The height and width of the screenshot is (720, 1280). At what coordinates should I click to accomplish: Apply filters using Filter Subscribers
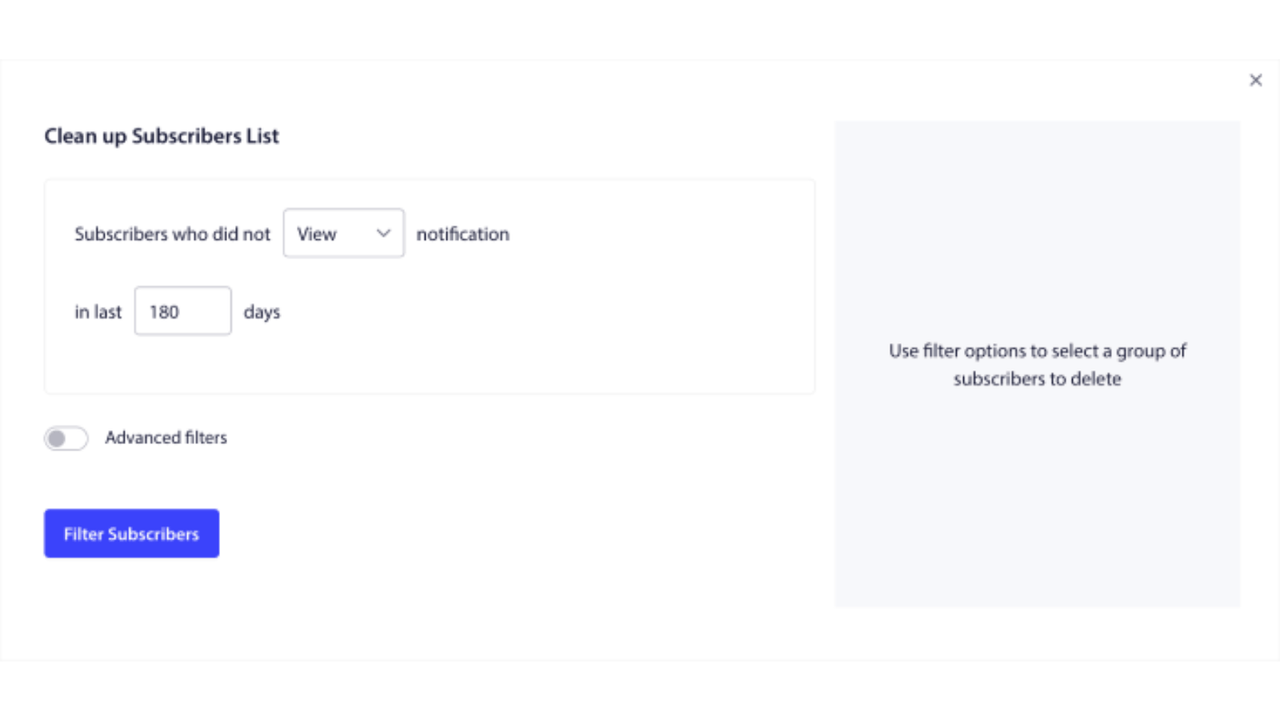131,533
